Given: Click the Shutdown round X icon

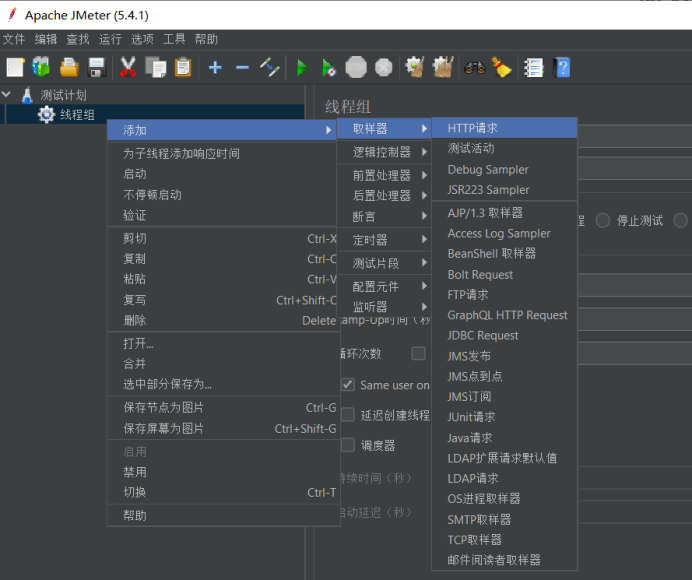Looking at the screenshot, I should click(384, 68).
